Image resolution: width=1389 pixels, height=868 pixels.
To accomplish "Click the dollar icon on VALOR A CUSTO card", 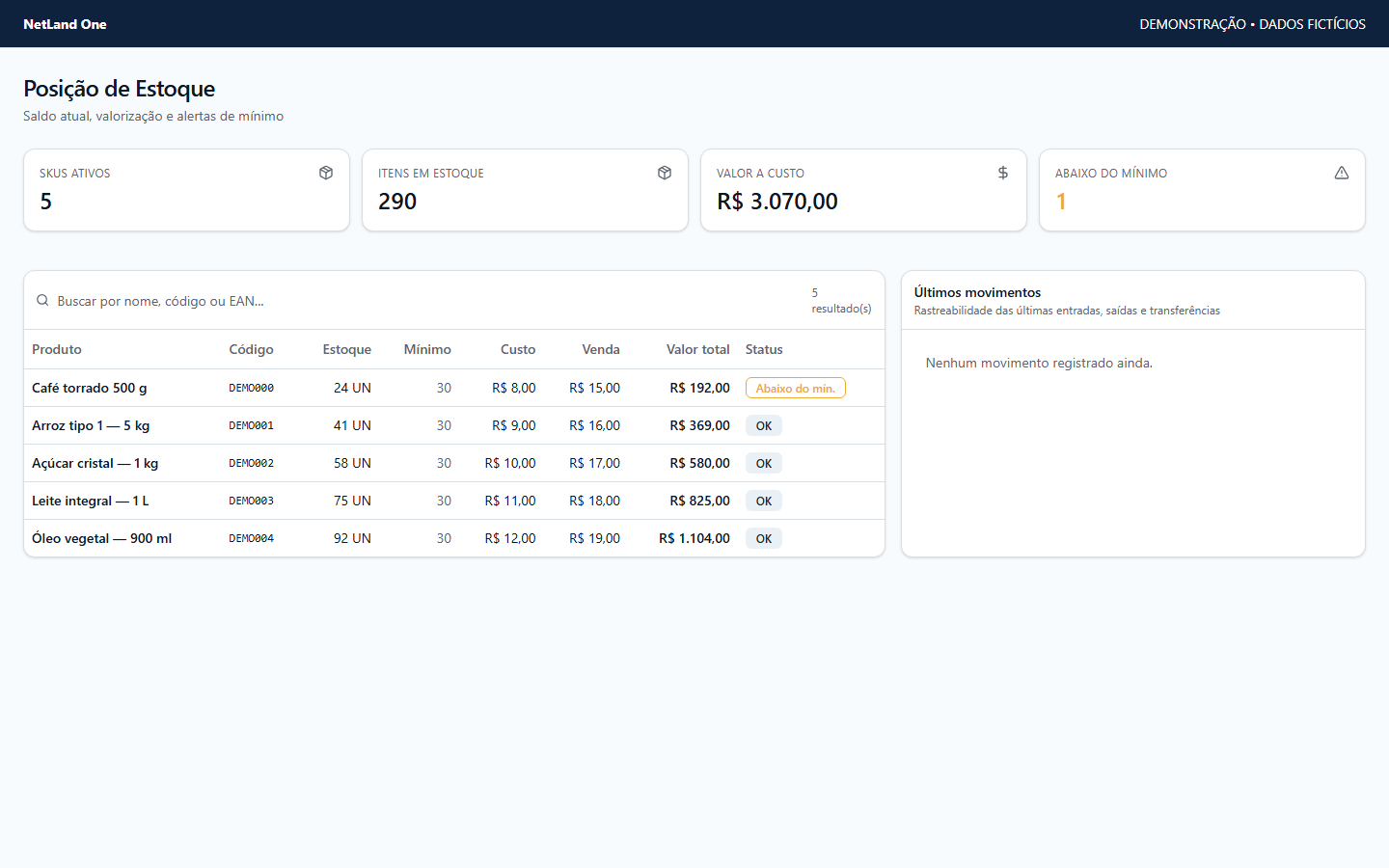I will pyautogui.click(x=1003, y=173).
